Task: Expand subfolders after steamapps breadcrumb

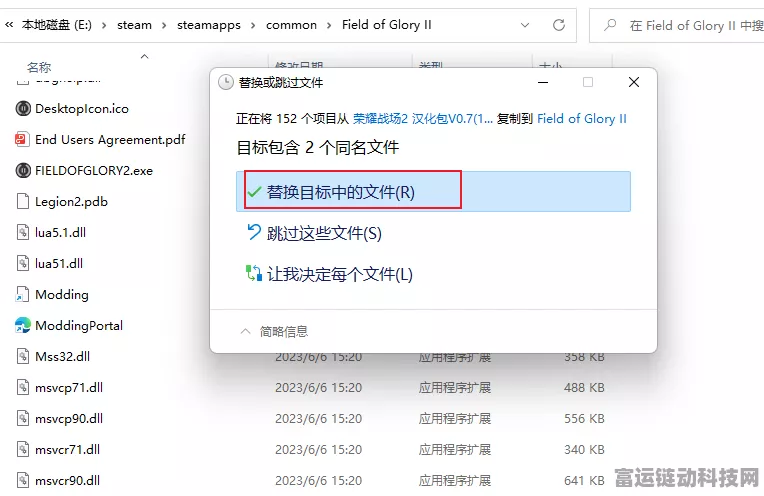Action: [253, 25]
